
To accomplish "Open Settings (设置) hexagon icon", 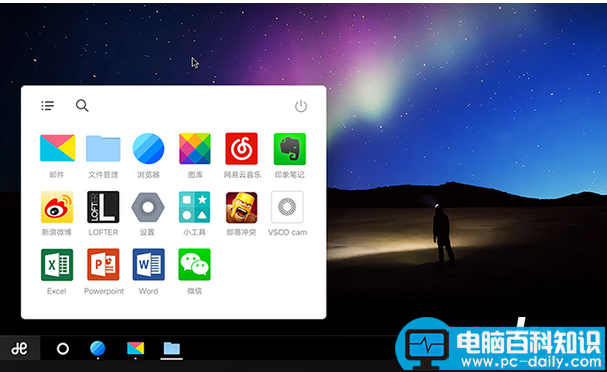I will [148, 207].
